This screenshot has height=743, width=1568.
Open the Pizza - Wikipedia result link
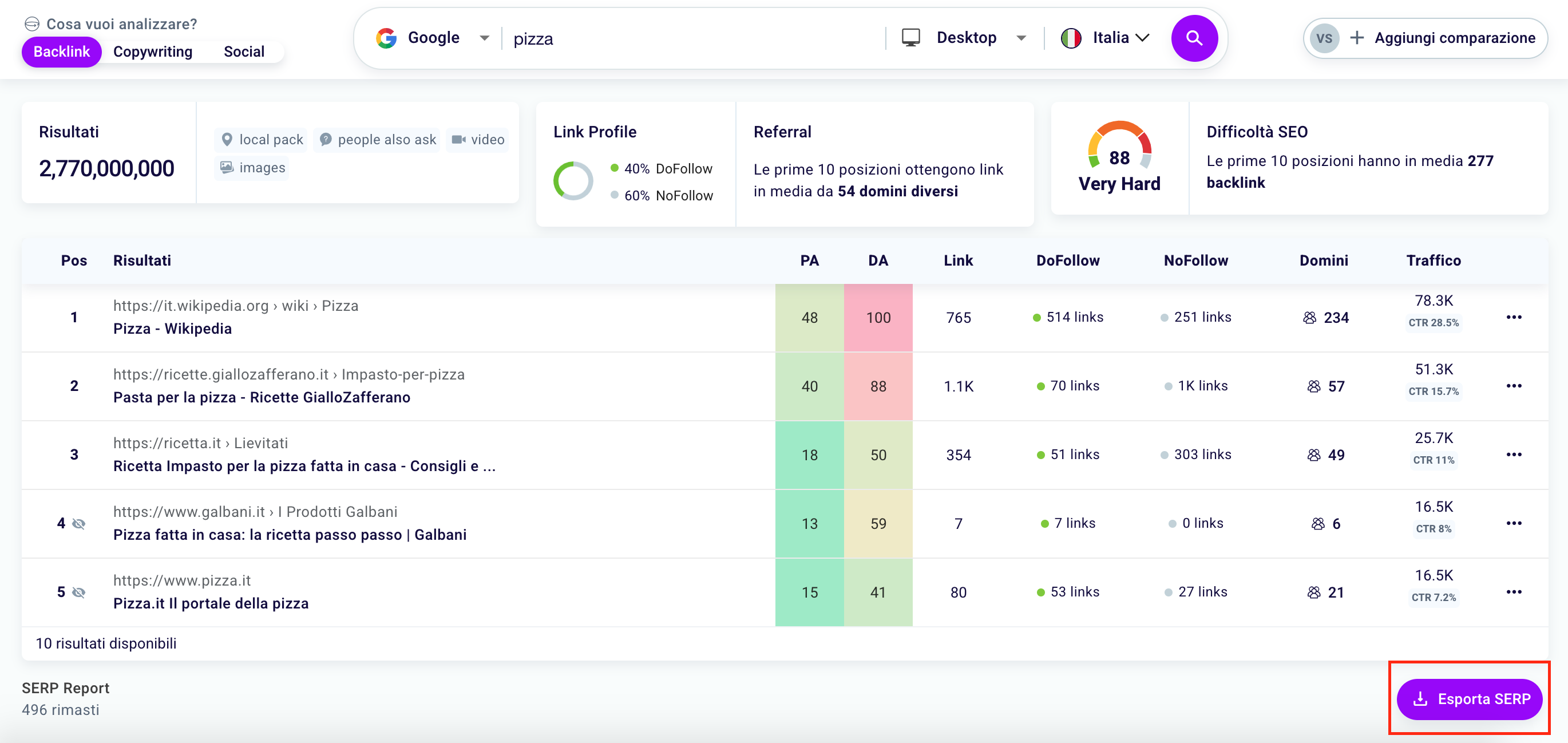[x=172, y=329]
